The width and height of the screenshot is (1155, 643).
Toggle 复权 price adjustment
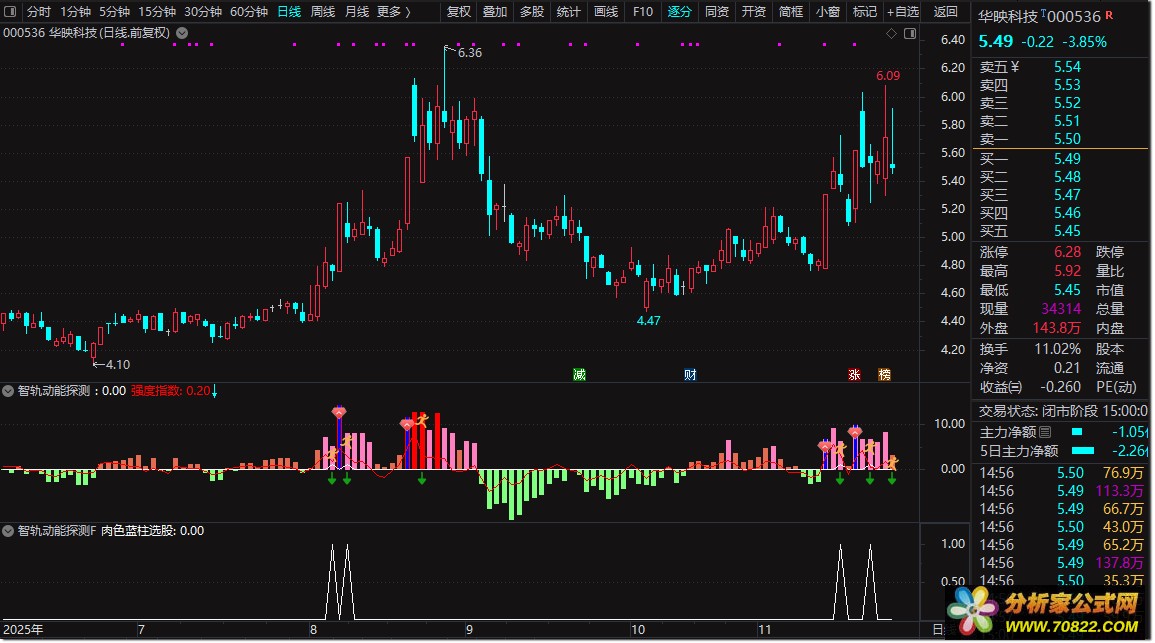tap(458, 12)
